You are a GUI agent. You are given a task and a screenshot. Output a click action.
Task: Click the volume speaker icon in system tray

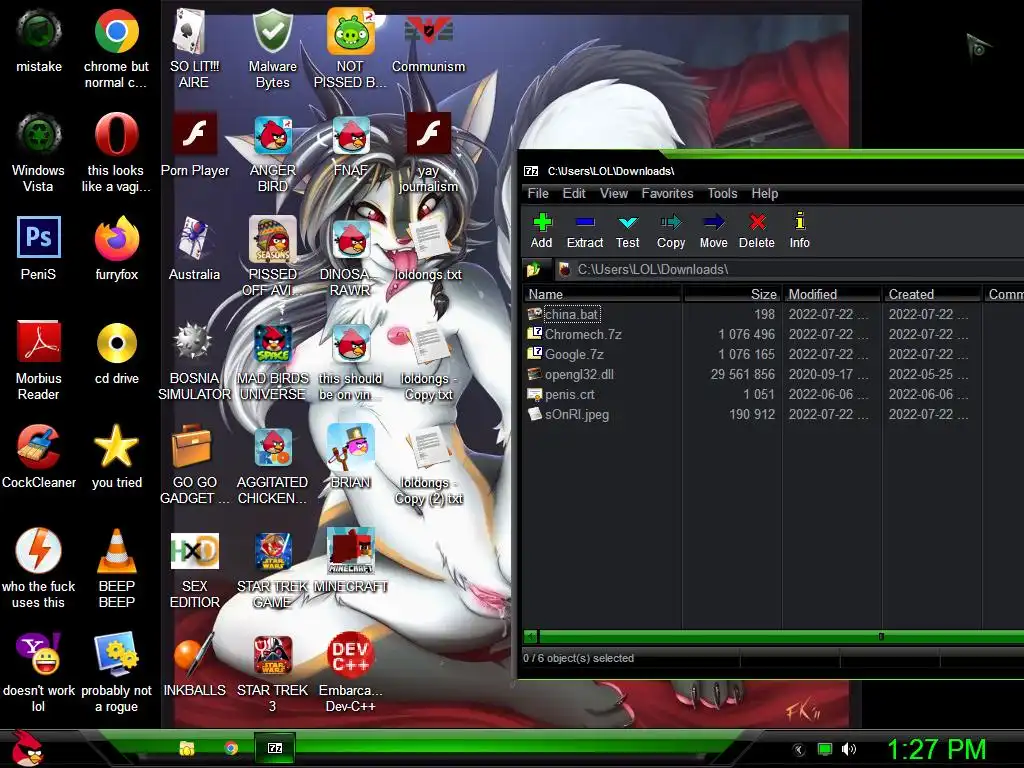tap(848, 749)
